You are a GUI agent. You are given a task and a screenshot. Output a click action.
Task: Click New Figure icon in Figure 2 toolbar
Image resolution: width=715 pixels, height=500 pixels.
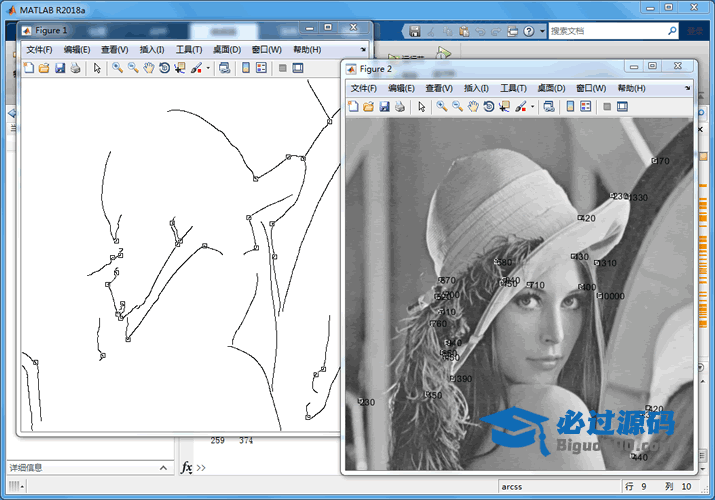click(353, 107)
